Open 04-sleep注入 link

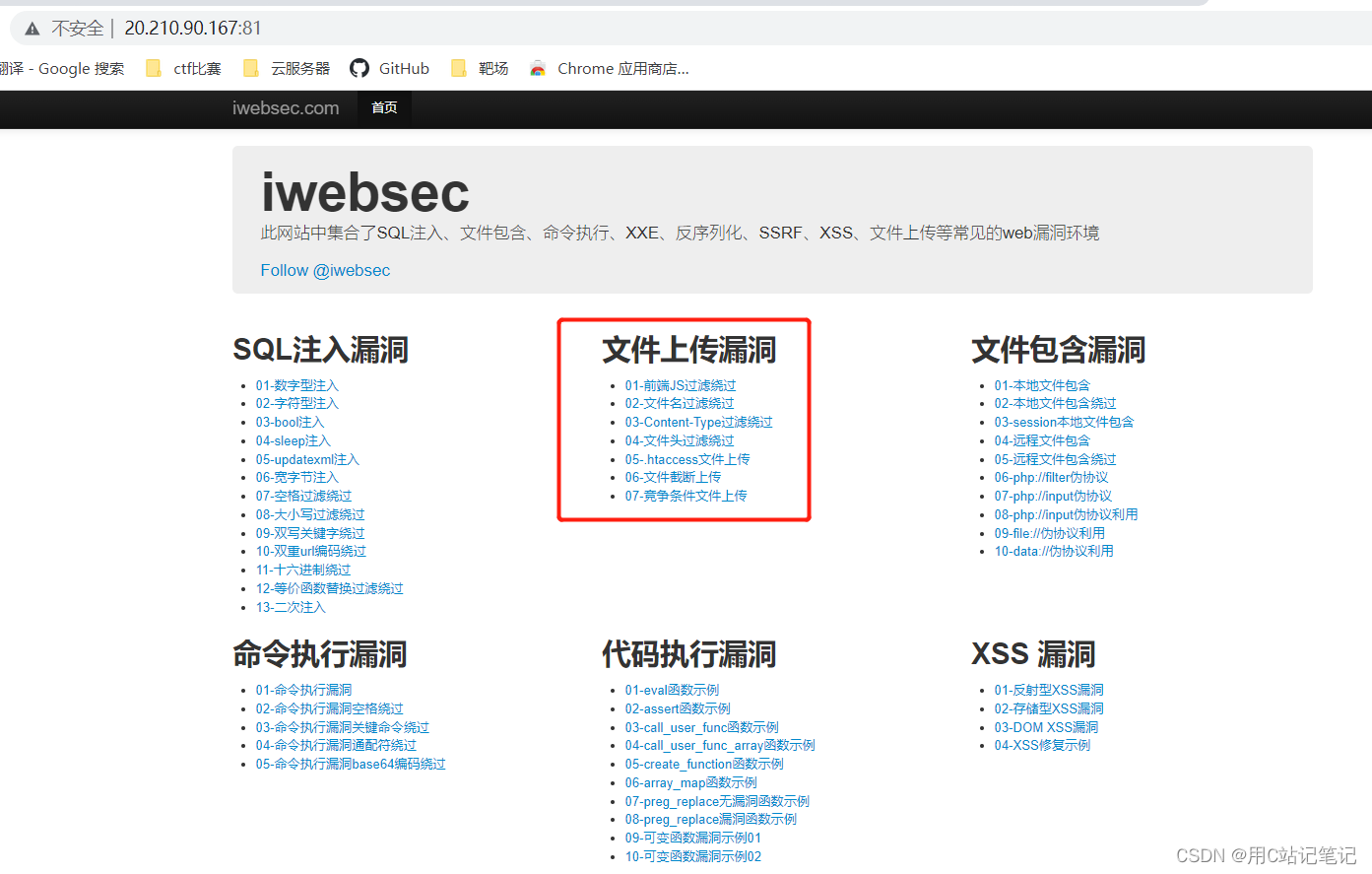point(294,440)
